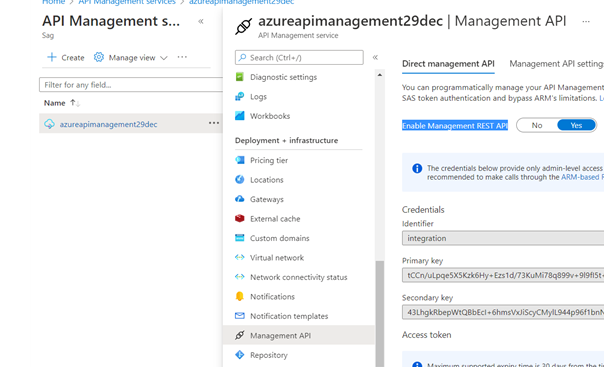
Task: Open the Logs icon in sidebar
Action: 240,96
